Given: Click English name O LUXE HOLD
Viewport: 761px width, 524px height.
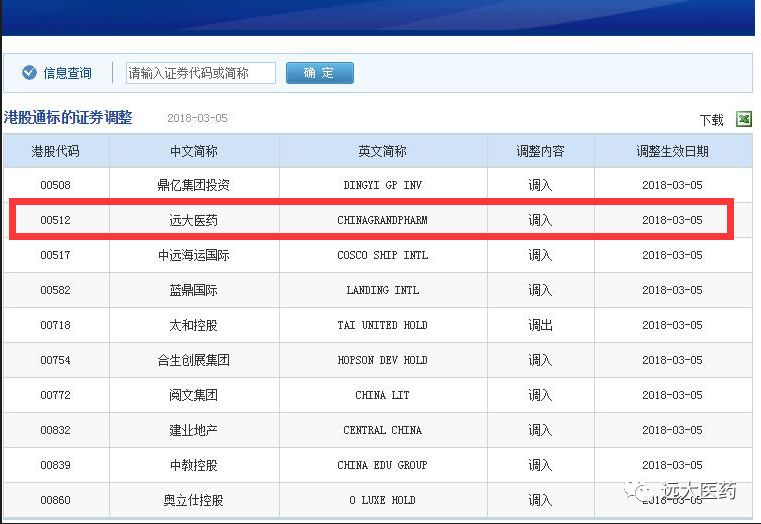Looking at the screenshot, I should tap(382, 500).
